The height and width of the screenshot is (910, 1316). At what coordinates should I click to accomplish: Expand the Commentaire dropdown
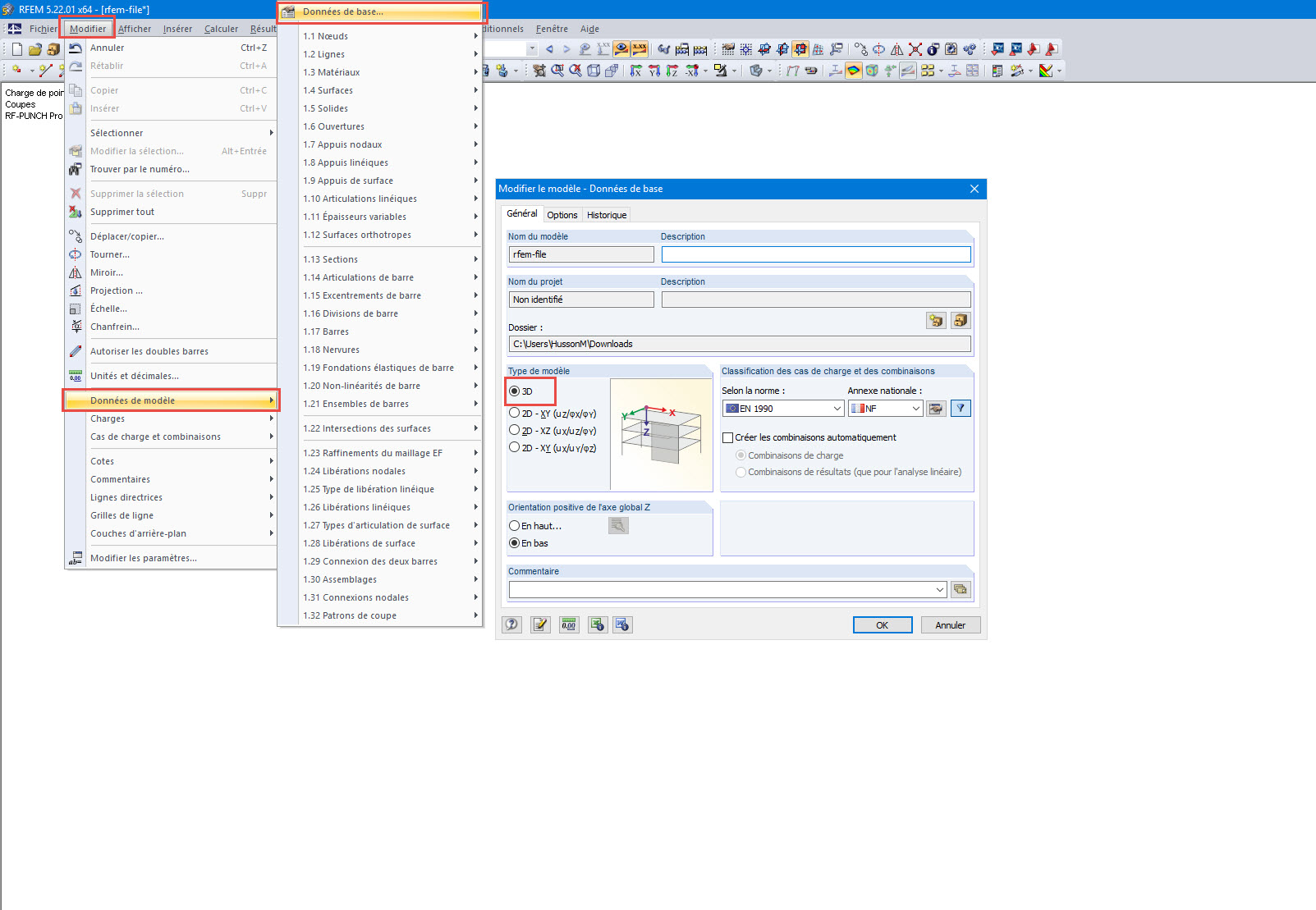(940, 589)
